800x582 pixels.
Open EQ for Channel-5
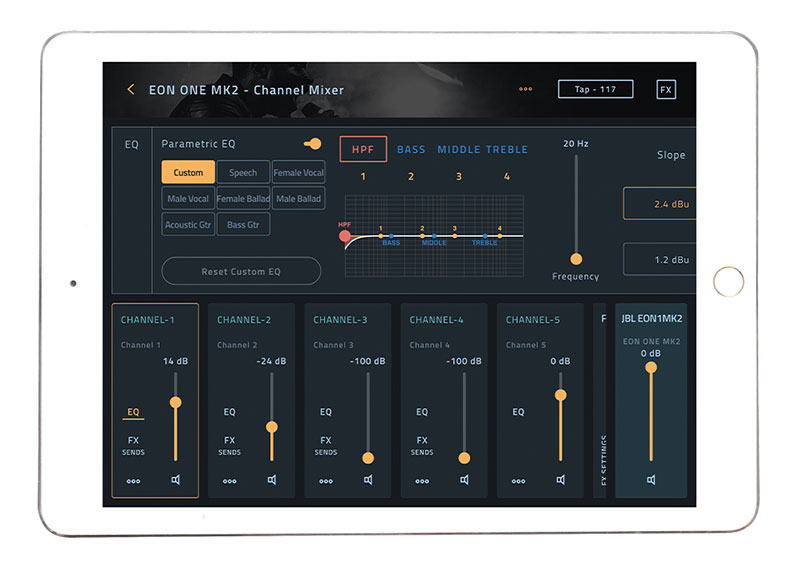pyautogui.click(x=518, y=412)
